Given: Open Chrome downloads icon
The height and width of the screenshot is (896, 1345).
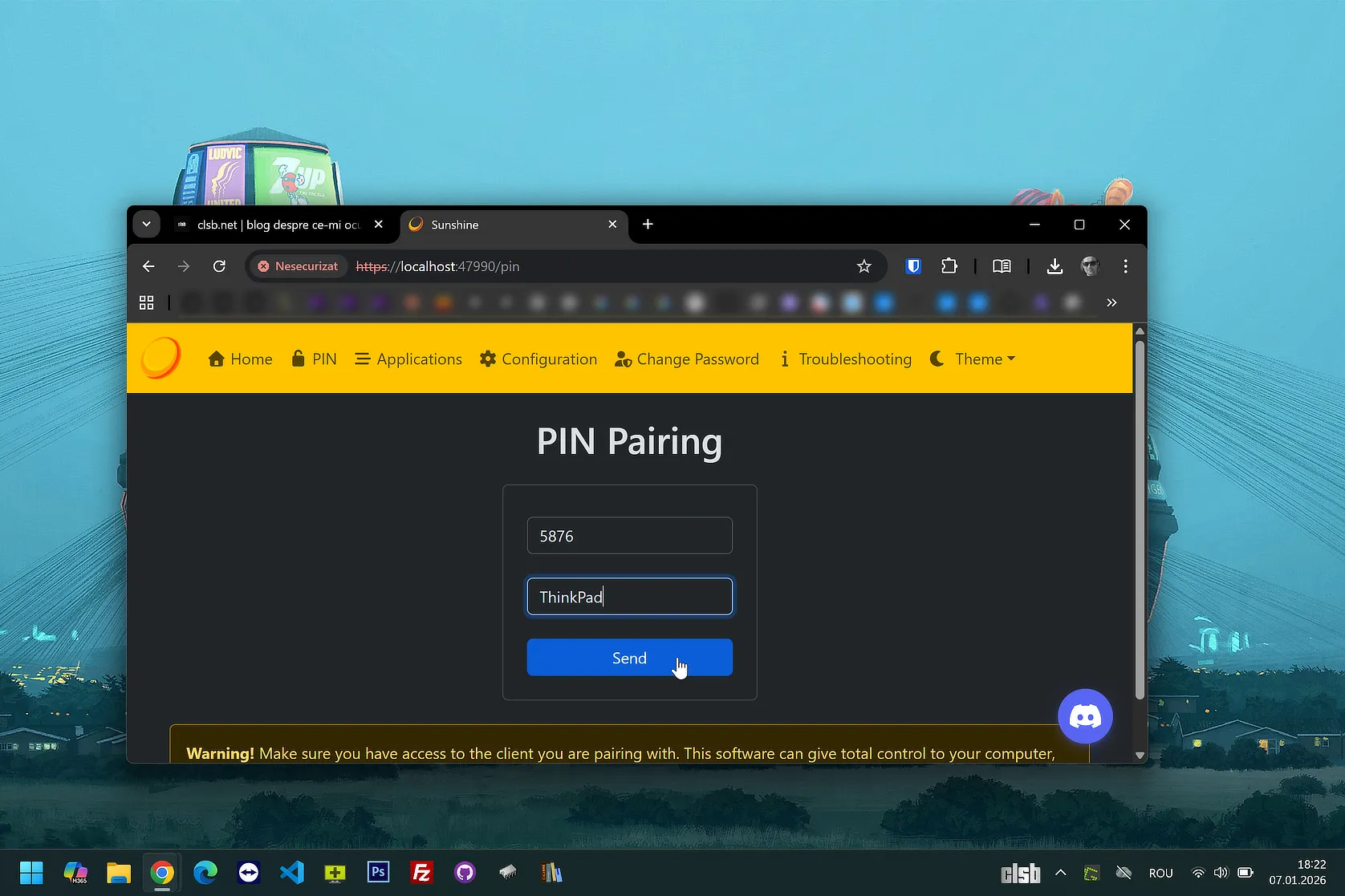Looking at the screenshot, I should coord(1054,266).
